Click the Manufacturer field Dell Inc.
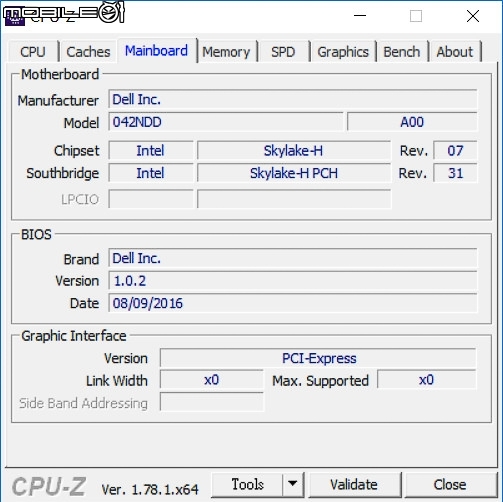503x502 pixels. point(293,99)
